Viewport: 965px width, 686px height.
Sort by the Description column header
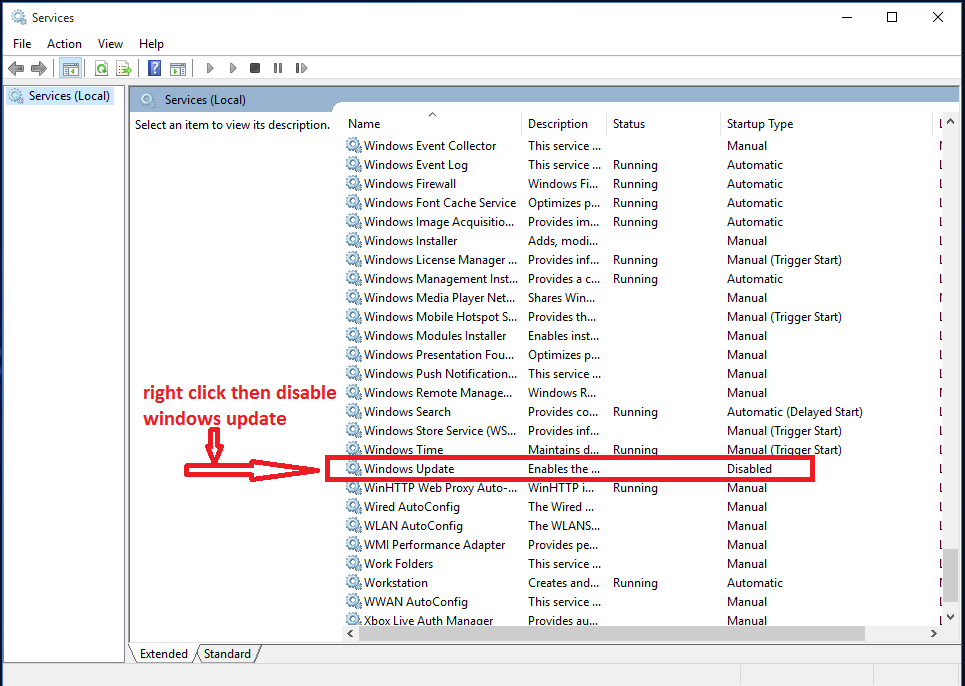click(564, 124)
